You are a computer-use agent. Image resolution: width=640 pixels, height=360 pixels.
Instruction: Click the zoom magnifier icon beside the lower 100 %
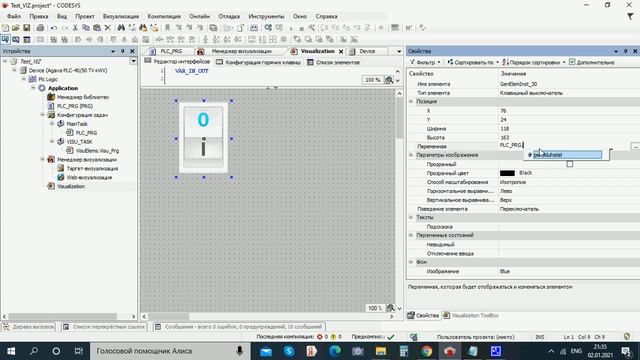(390, 308)
